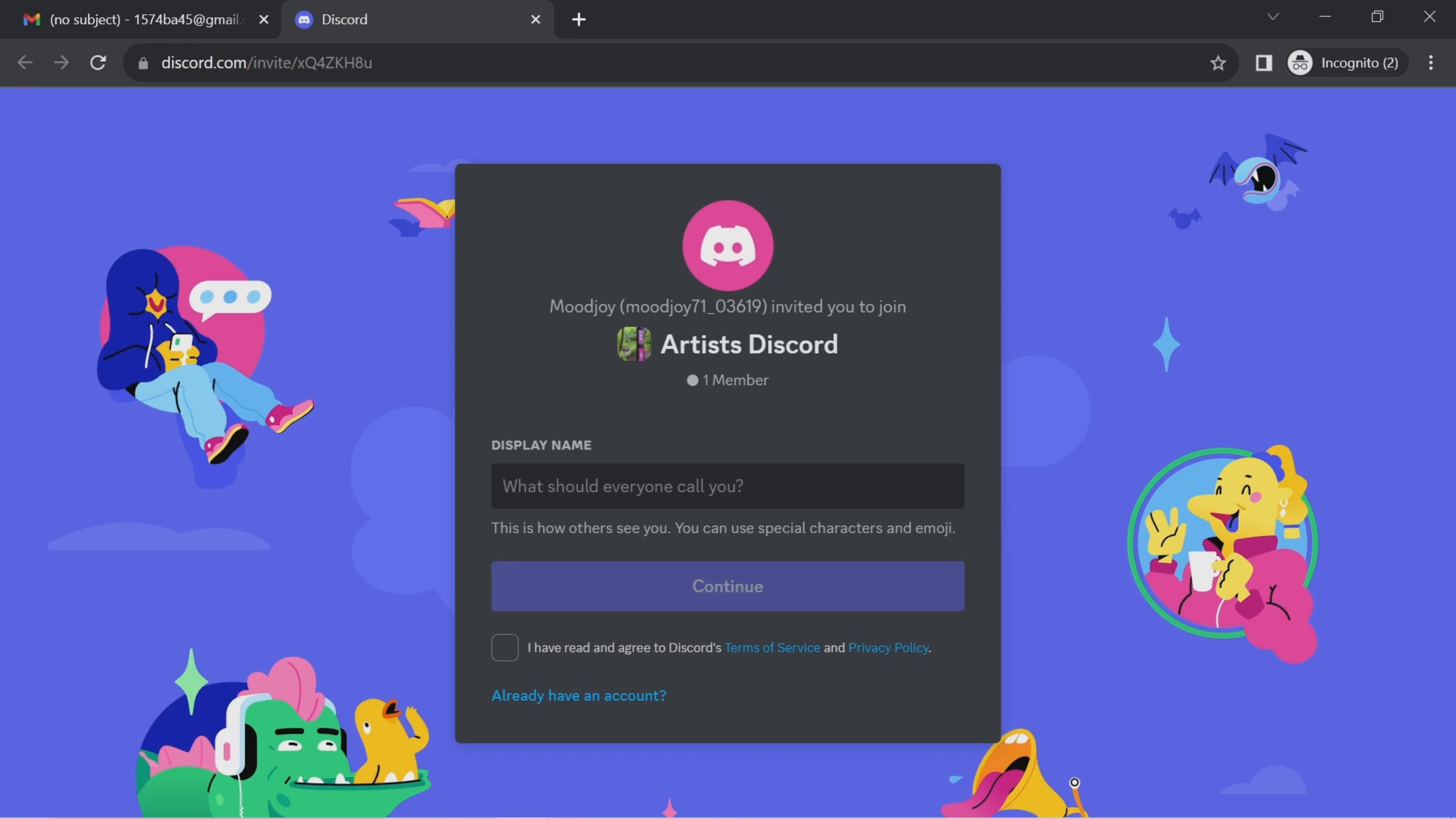This screenshot has height=819, width=1456.
Task: Open Chrome three-dot menu
Action: coord(1431,63)
